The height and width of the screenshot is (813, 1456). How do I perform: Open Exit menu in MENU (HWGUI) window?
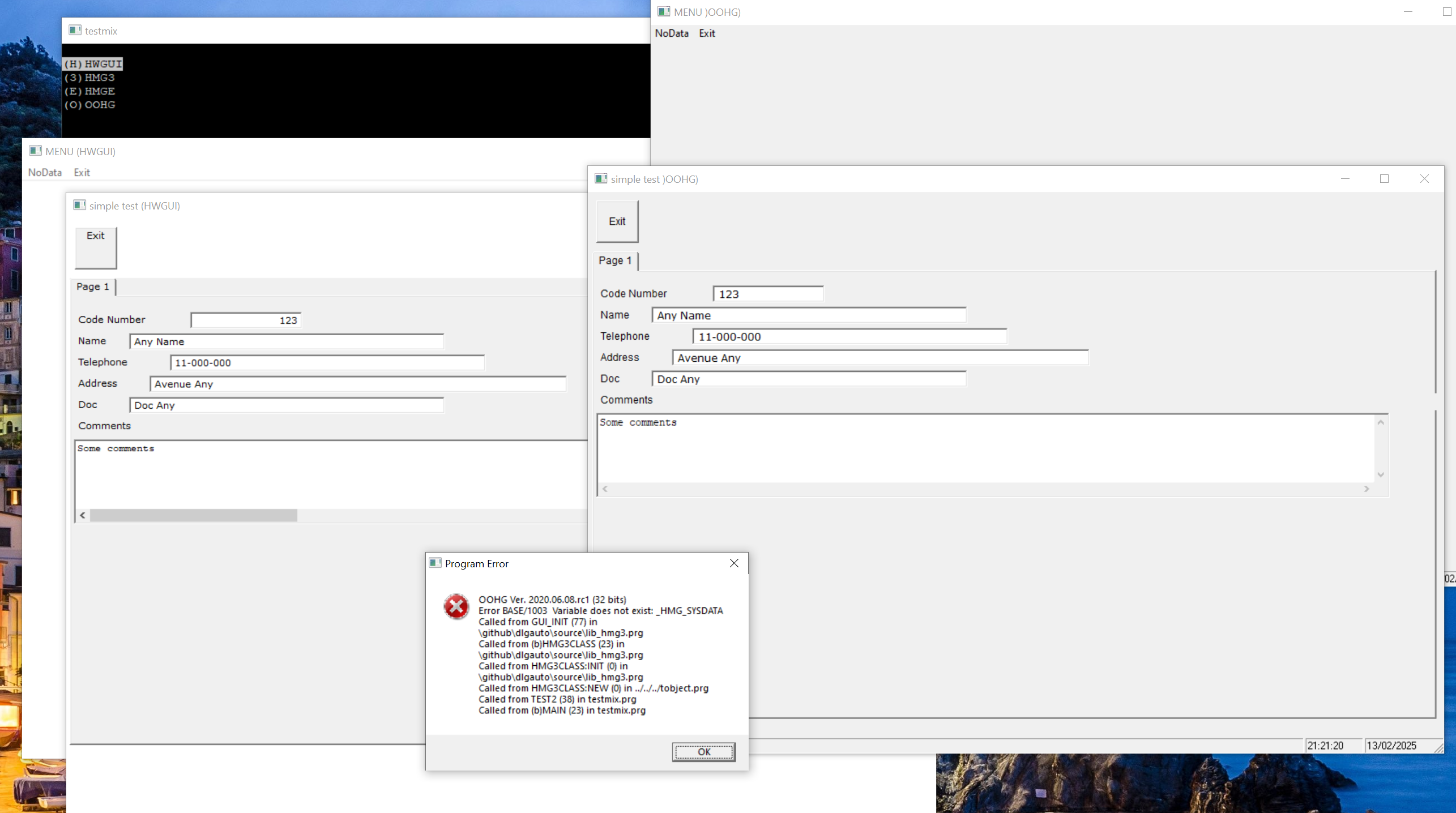(x=82, y=173)
